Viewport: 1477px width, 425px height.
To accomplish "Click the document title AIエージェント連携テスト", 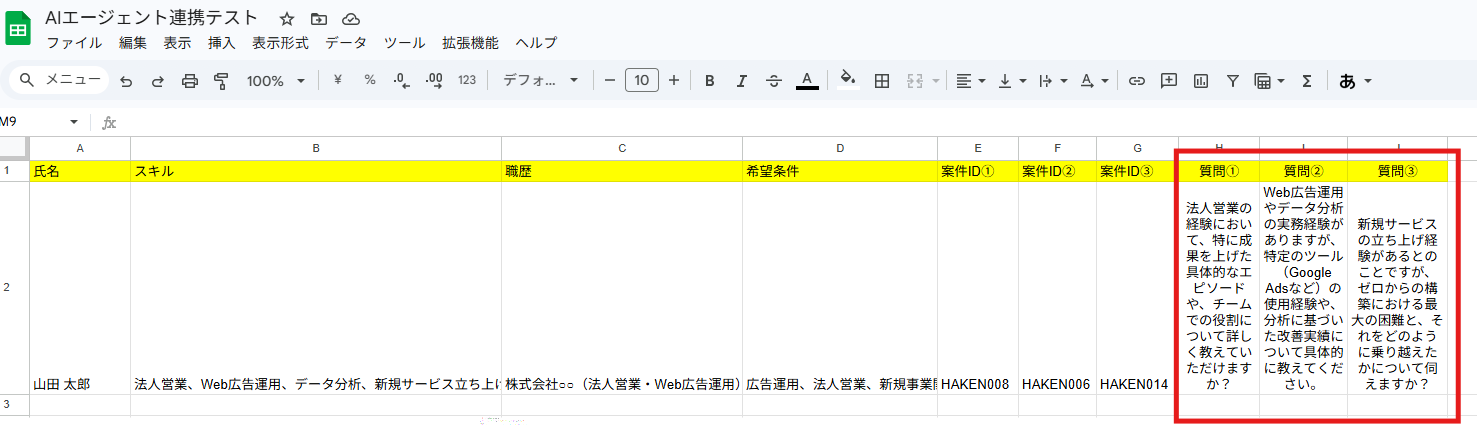I will pos(151,18).
